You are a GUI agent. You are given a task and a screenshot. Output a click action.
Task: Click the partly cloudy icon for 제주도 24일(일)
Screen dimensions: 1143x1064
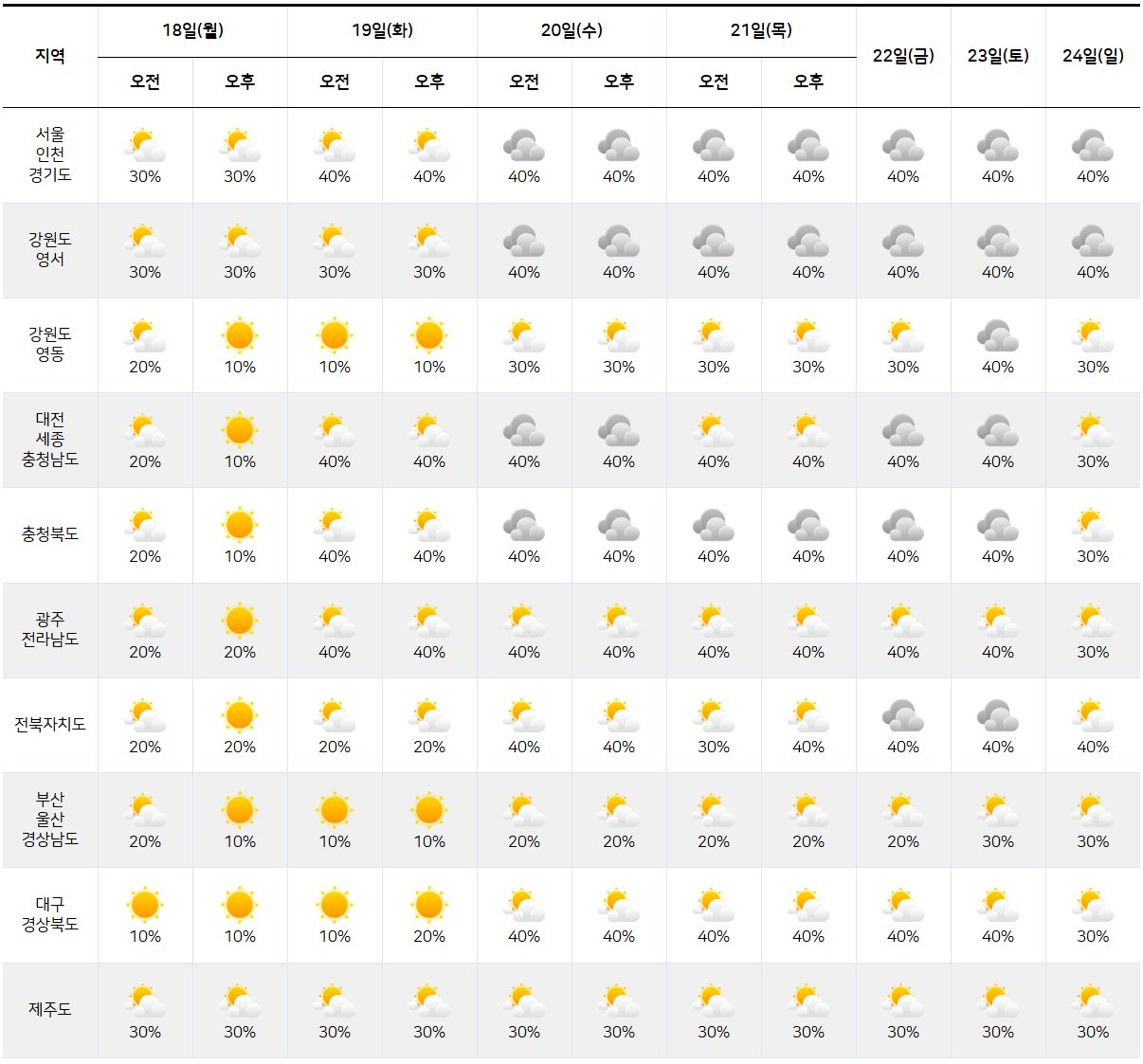1093,1001
